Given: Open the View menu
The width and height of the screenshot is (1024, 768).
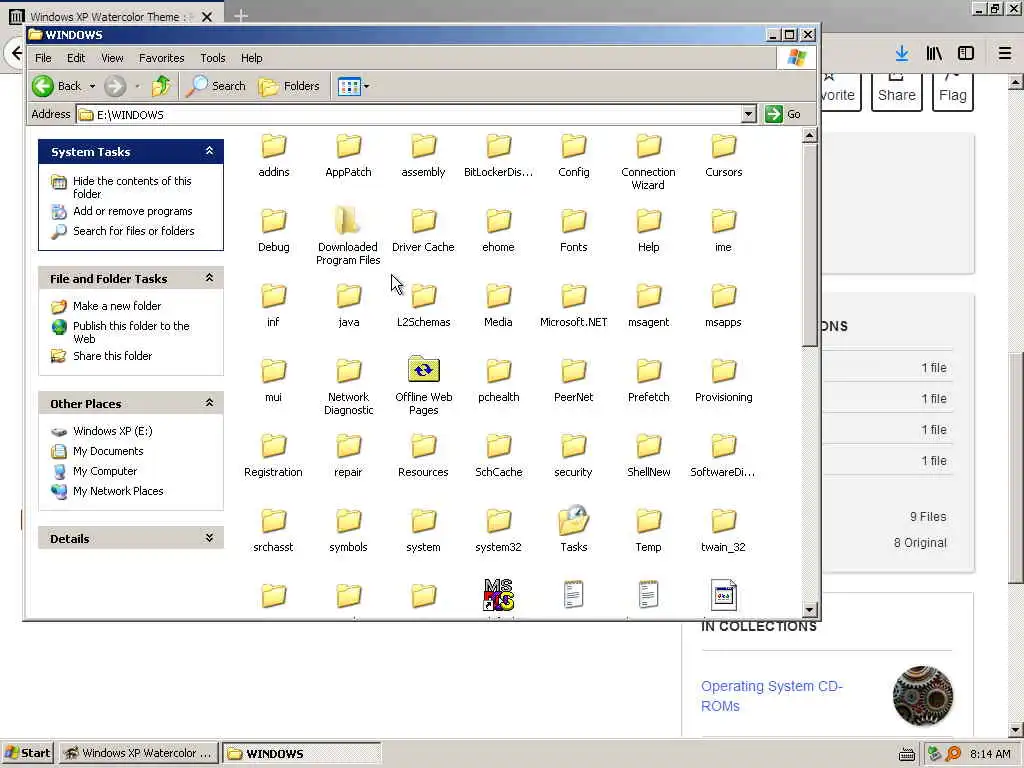Looking at the screenshot, I should pyautogui.click(x=112, y=58).
